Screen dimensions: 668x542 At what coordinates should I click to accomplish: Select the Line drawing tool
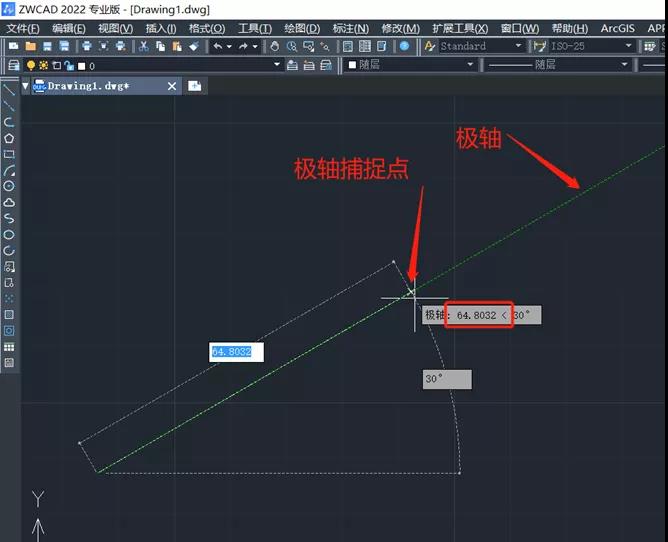[9, 90]
